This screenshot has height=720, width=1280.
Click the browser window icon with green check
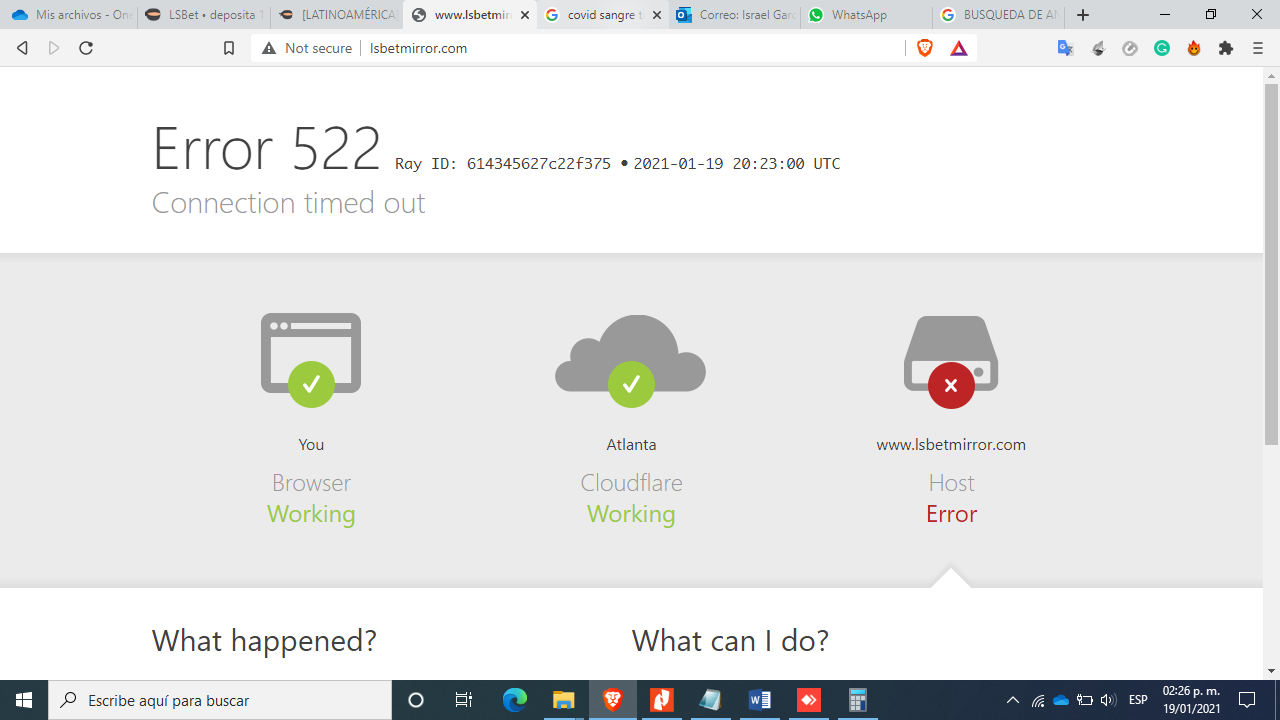pos(311,360)
